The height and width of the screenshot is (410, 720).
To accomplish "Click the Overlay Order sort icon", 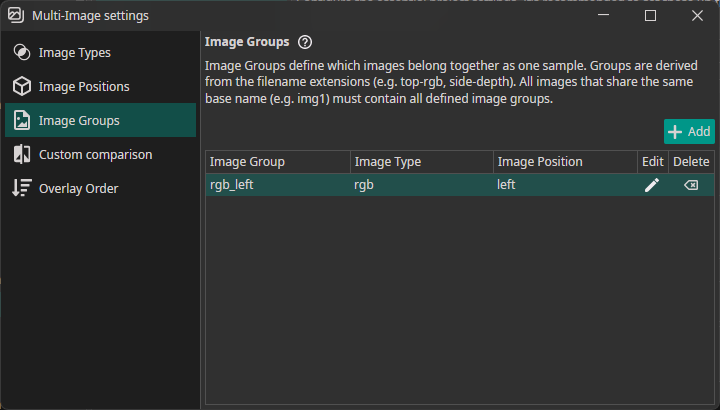I will click(x=22, y=188).
